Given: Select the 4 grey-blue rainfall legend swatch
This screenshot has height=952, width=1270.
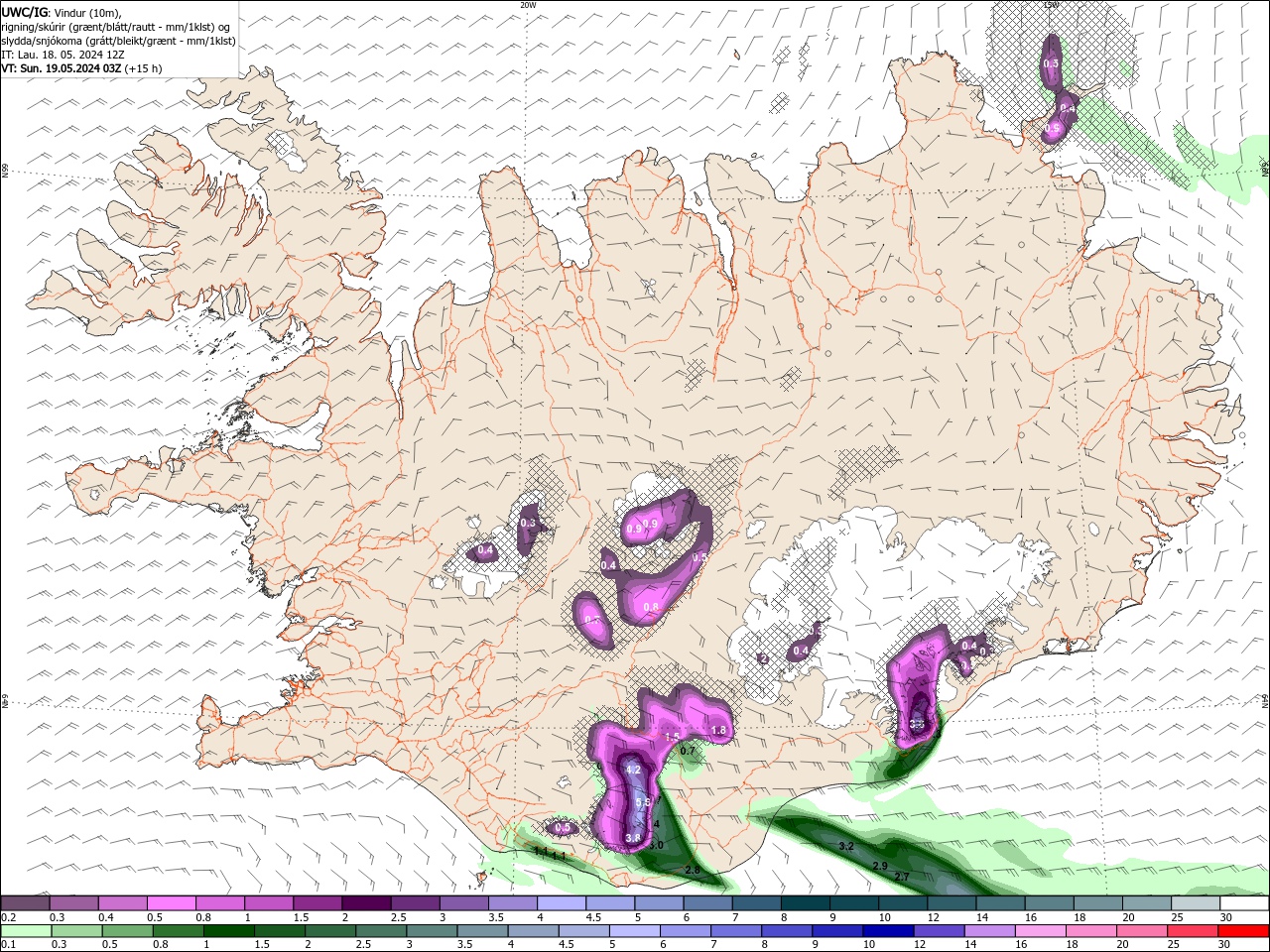Looking at the screenshot, I should 534,931.
